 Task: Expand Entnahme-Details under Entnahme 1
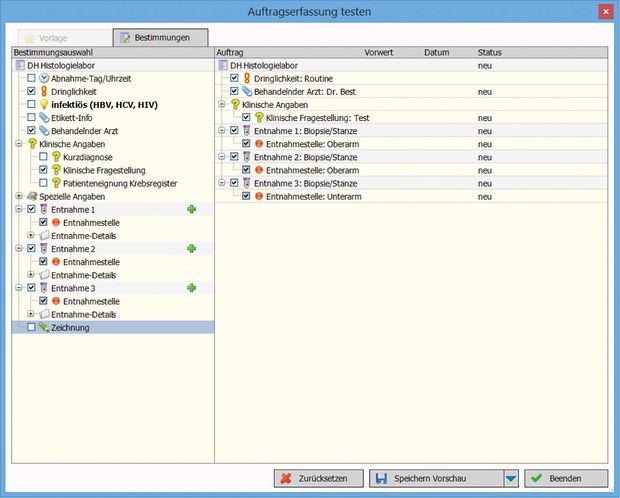point(31,235)
